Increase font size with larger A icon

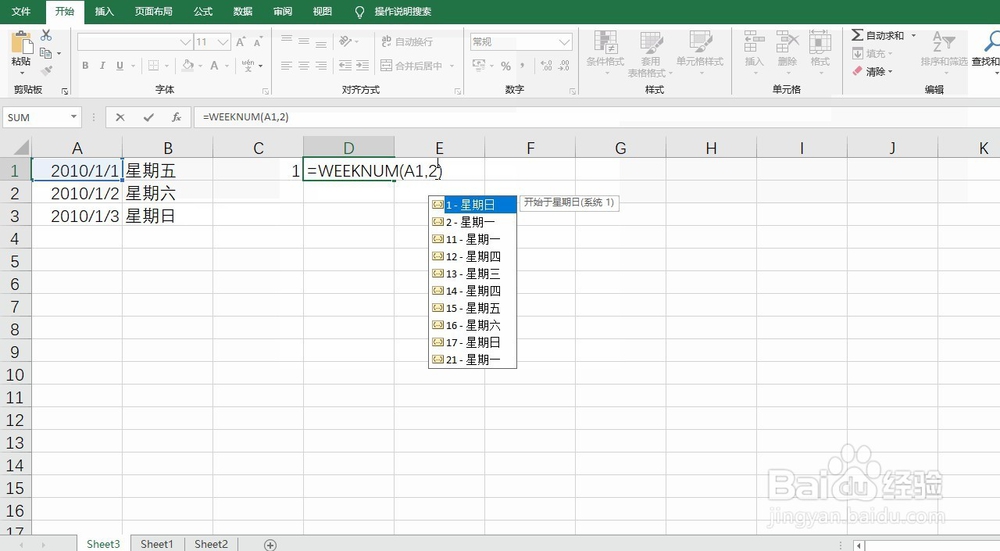(240, 42)
